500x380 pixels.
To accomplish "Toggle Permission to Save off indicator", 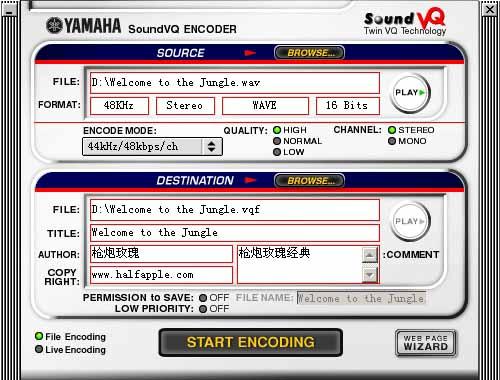I will coord(203,298).
